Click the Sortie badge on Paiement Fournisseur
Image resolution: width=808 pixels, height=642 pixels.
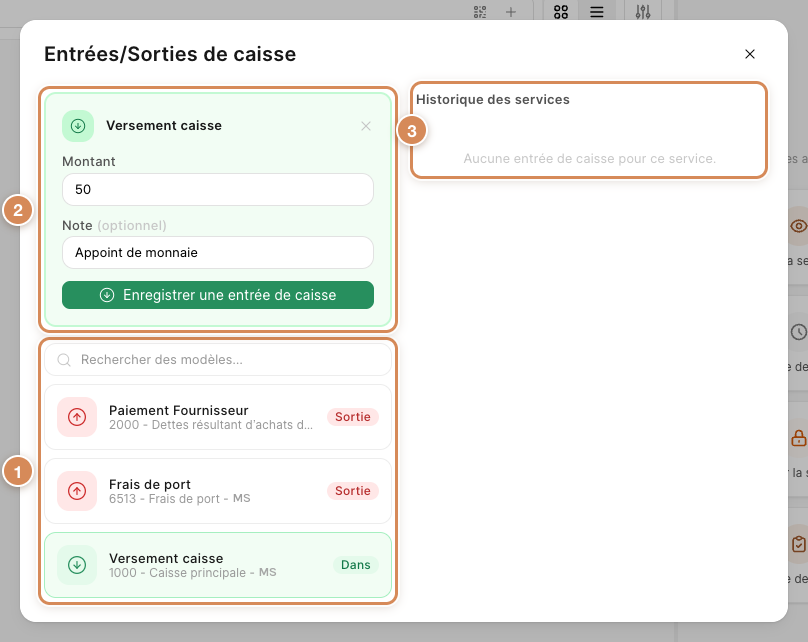(353, 417)
